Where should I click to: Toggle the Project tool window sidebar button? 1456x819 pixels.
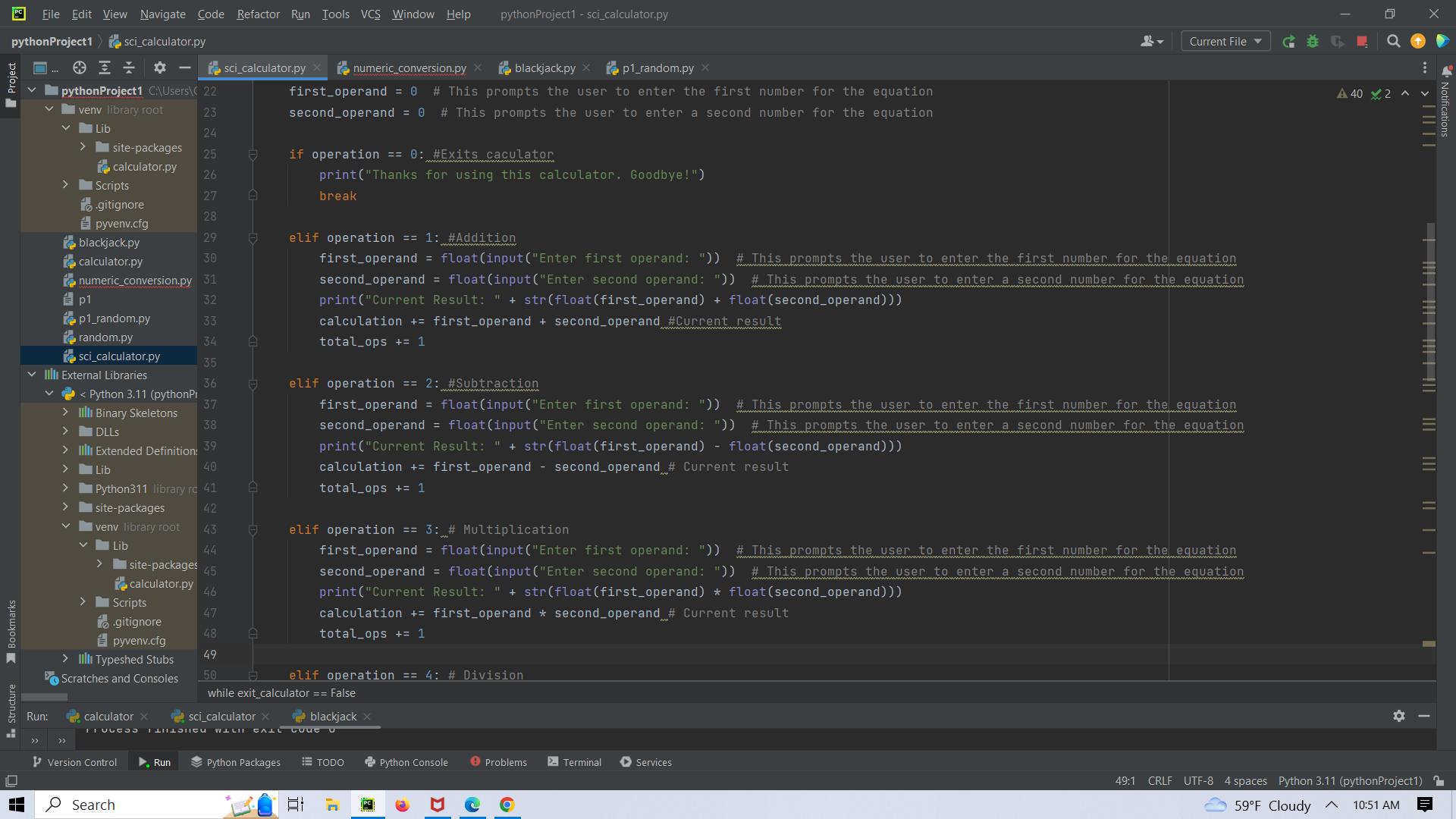coord(11,83)
